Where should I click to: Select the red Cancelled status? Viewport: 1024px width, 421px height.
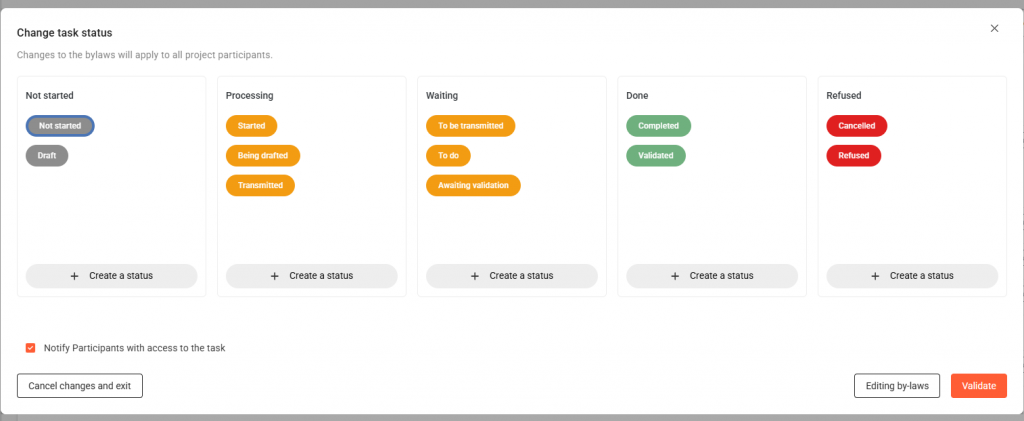coord(856,126)
